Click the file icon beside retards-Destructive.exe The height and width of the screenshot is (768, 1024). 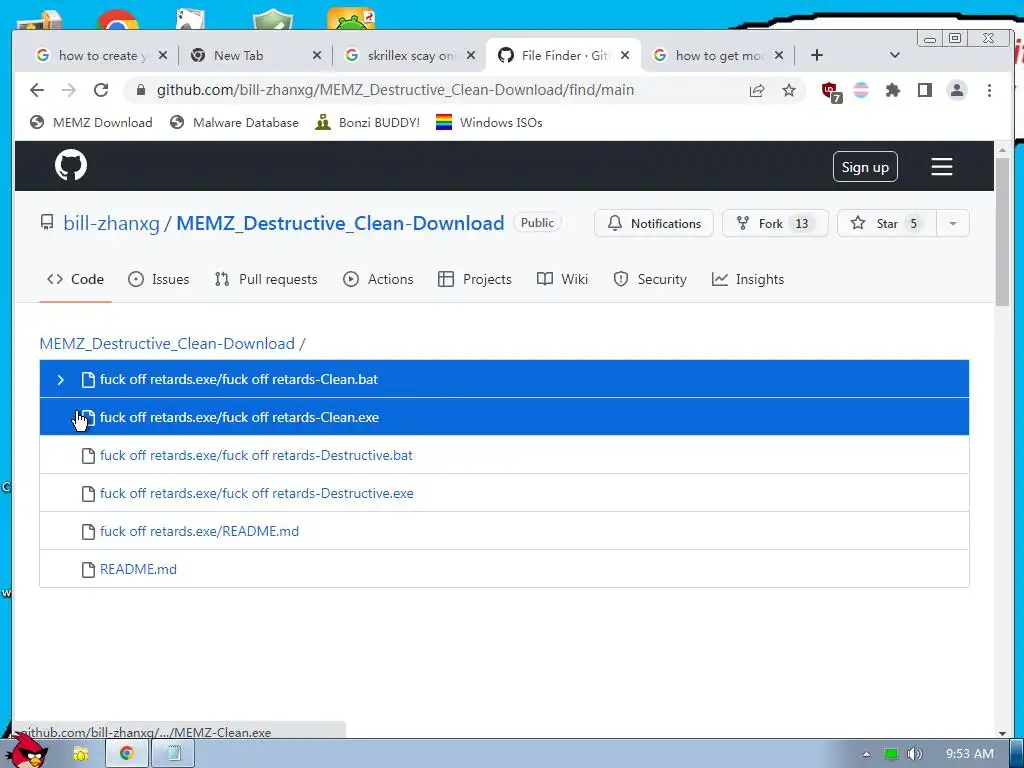point(88,494)
